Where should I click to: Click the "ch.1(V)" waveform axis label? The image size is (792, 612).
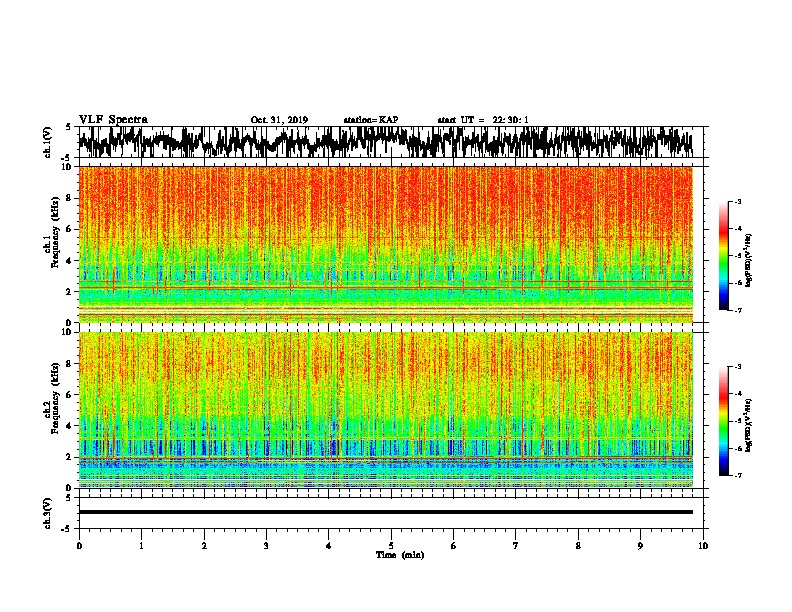tap(47, 142)
